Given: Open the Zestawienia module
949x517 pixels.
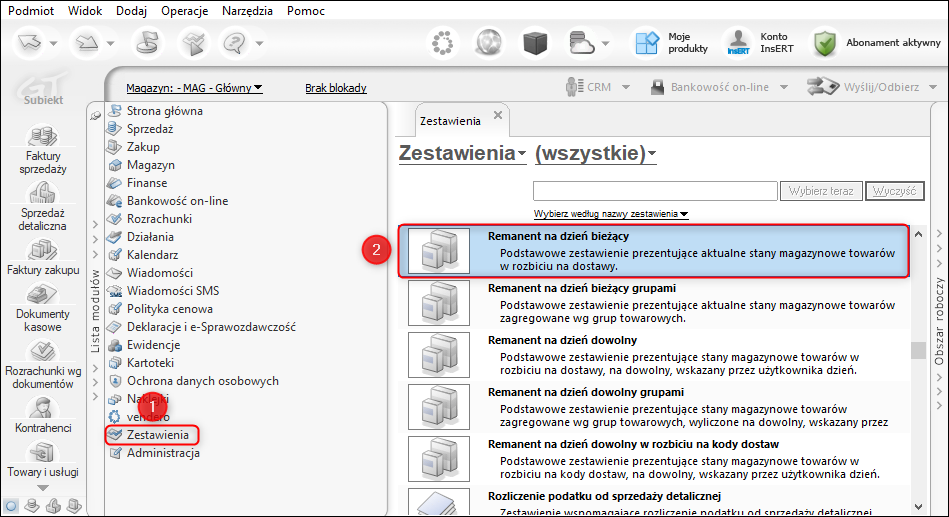Looking at the screenshot, I should point(157,435).
